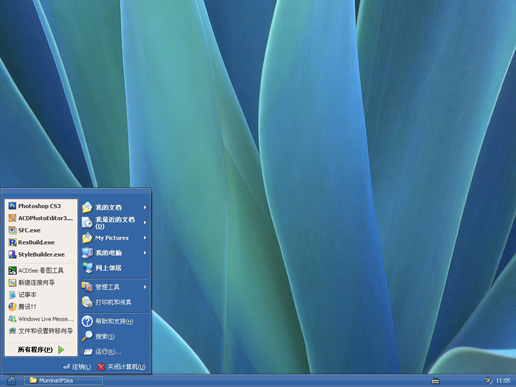
Task: Select the 管理工具 menu label
Action: coord(107,287)
